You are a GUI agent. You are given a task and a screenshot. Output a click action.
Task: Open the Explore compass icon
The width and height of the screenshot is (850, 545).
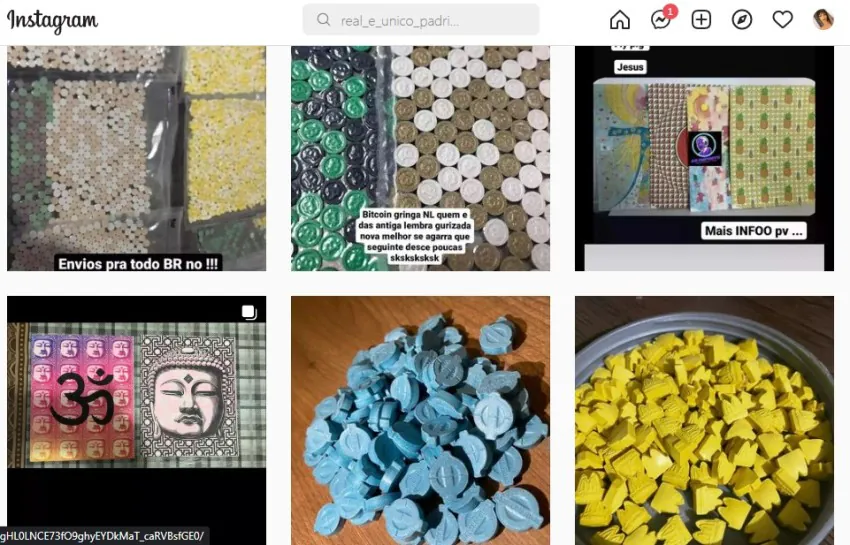[x=742, y=20]
